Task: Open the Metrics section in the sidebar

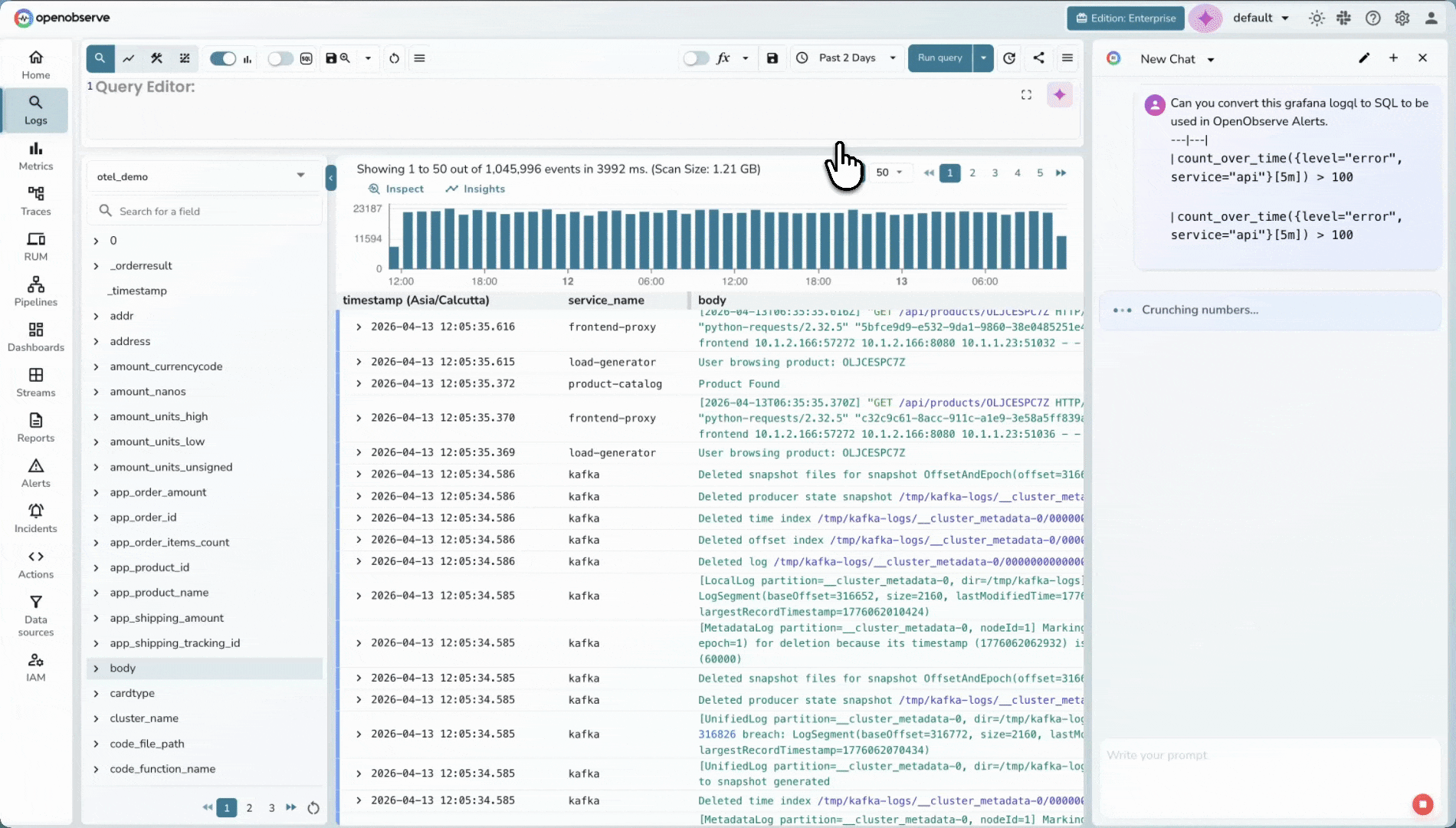Action: pos(35,156)
